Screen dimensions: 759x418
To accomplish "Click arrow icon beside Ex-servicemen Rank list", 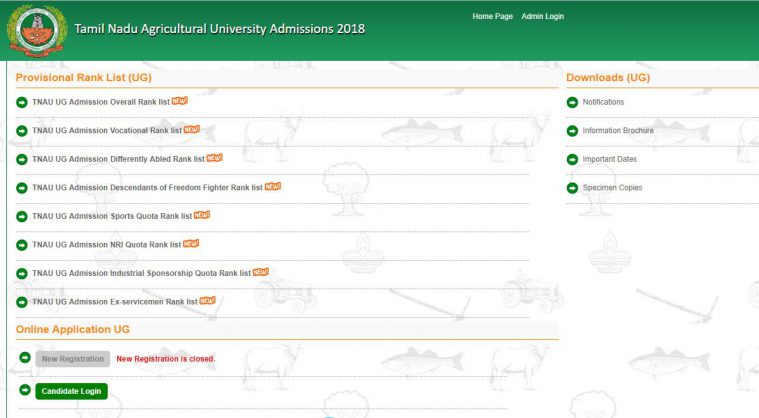I will pos(22,302).
